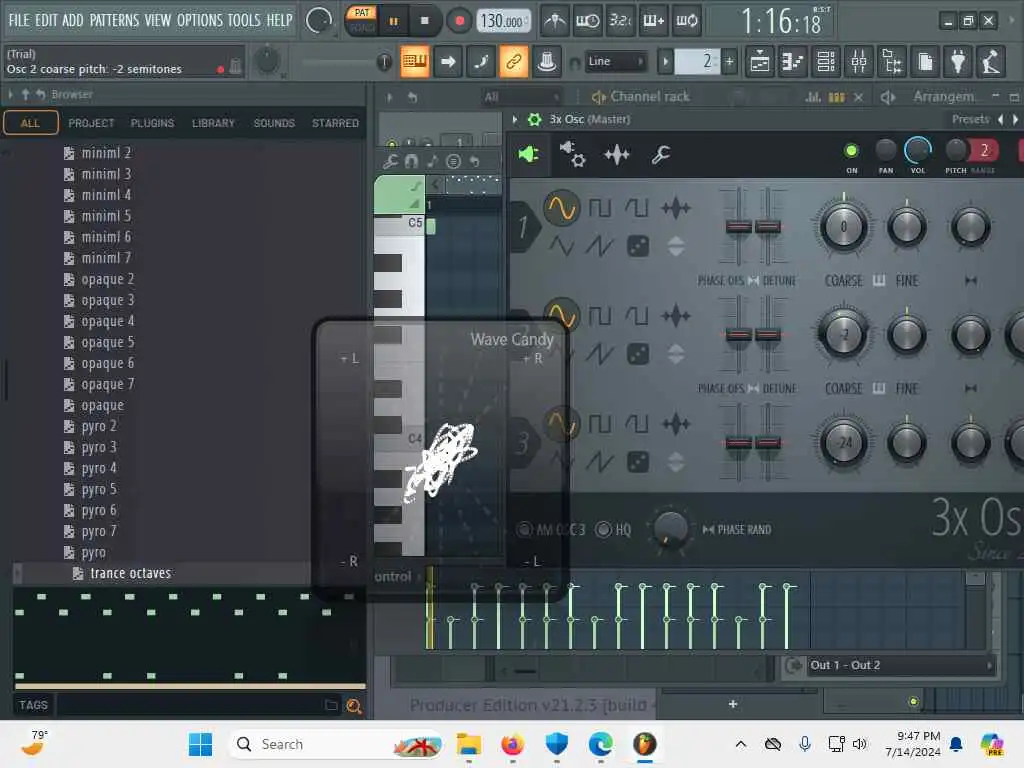Open the FILE menu
Screen dimensions: 1024x768
pos(19,20)
